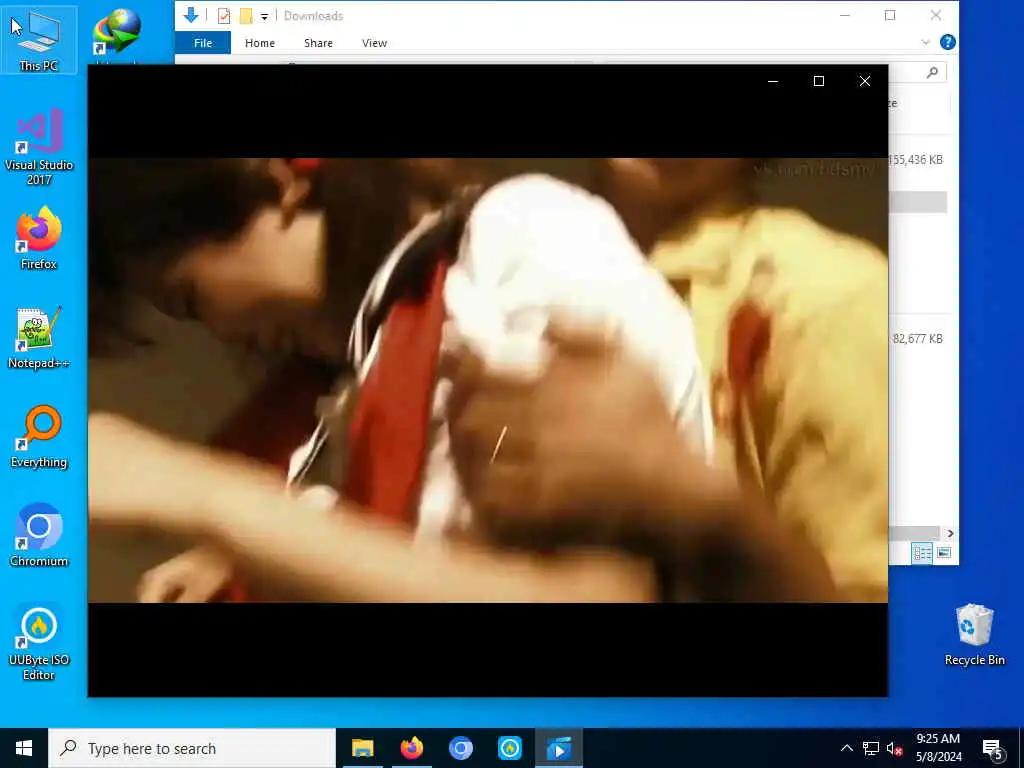1024x768 pixels.
Task: Switch to View ribbon tab in Explorer
Action: [x=374, y=42]
